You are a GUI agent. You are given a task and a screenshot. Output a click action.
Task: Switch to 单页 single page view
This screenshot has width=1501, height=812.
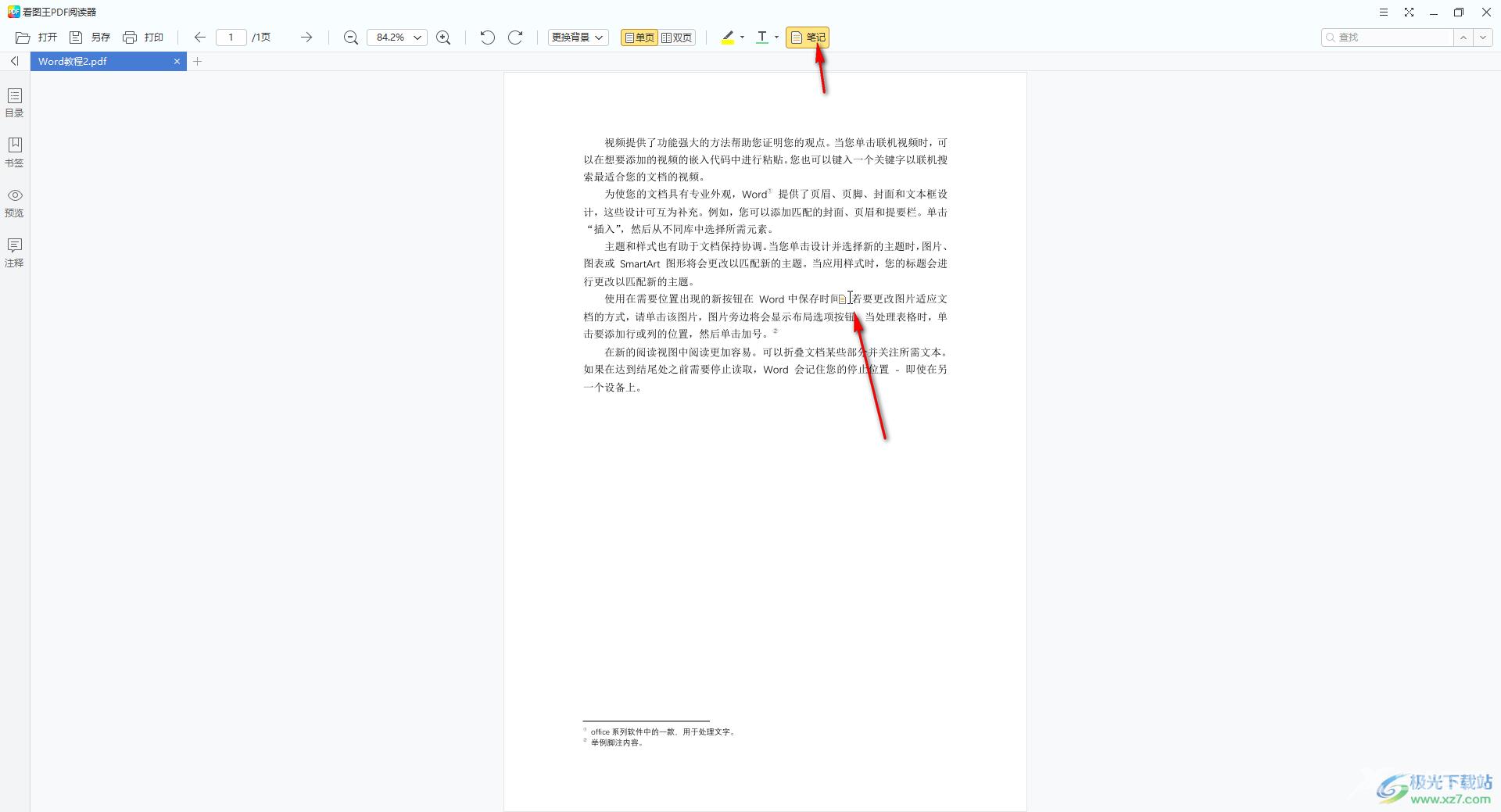click(x=639, y=38)
